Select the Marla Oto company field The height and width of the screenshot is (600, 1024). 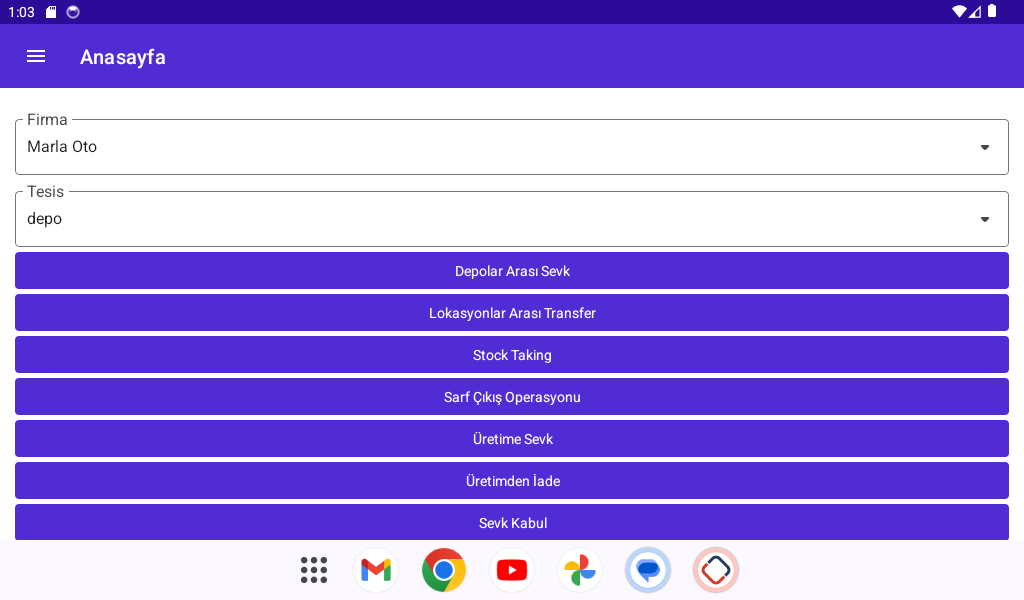coord(512,147)
